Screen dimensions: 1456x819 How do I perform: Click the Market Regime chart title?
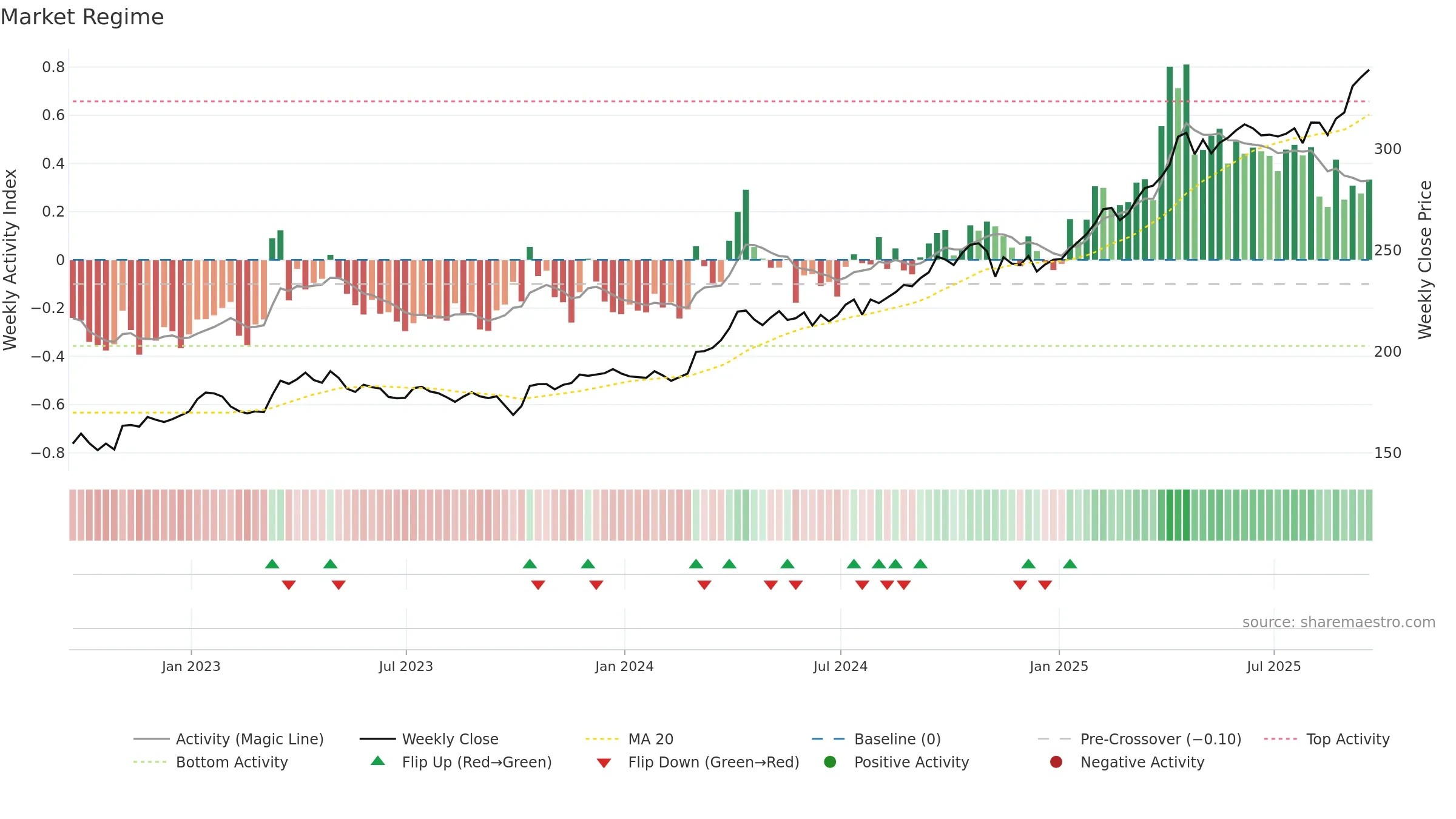tap(82, 17)
